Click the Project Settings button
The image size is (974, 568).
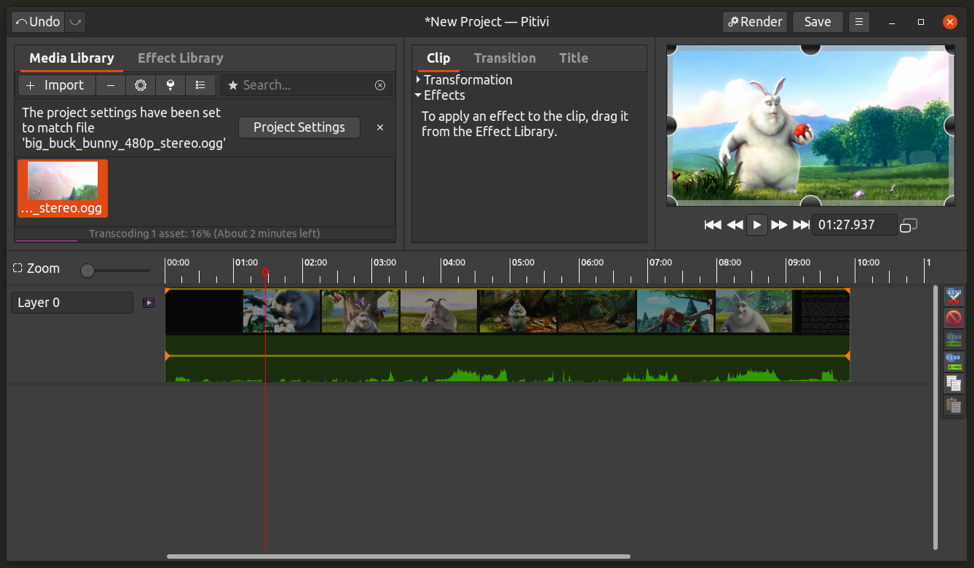(x=299, y=127)
